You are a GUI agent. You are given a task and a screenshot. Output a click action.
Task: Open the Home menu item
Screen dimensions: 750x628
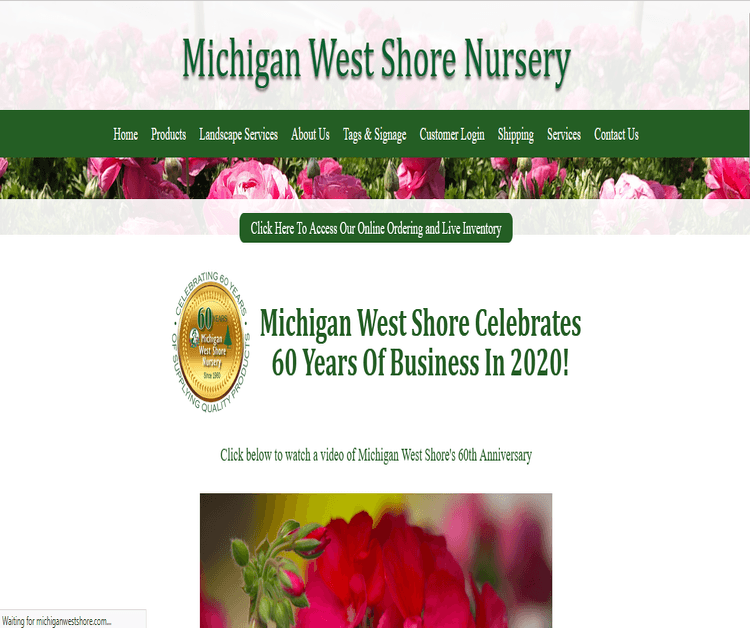125,134
